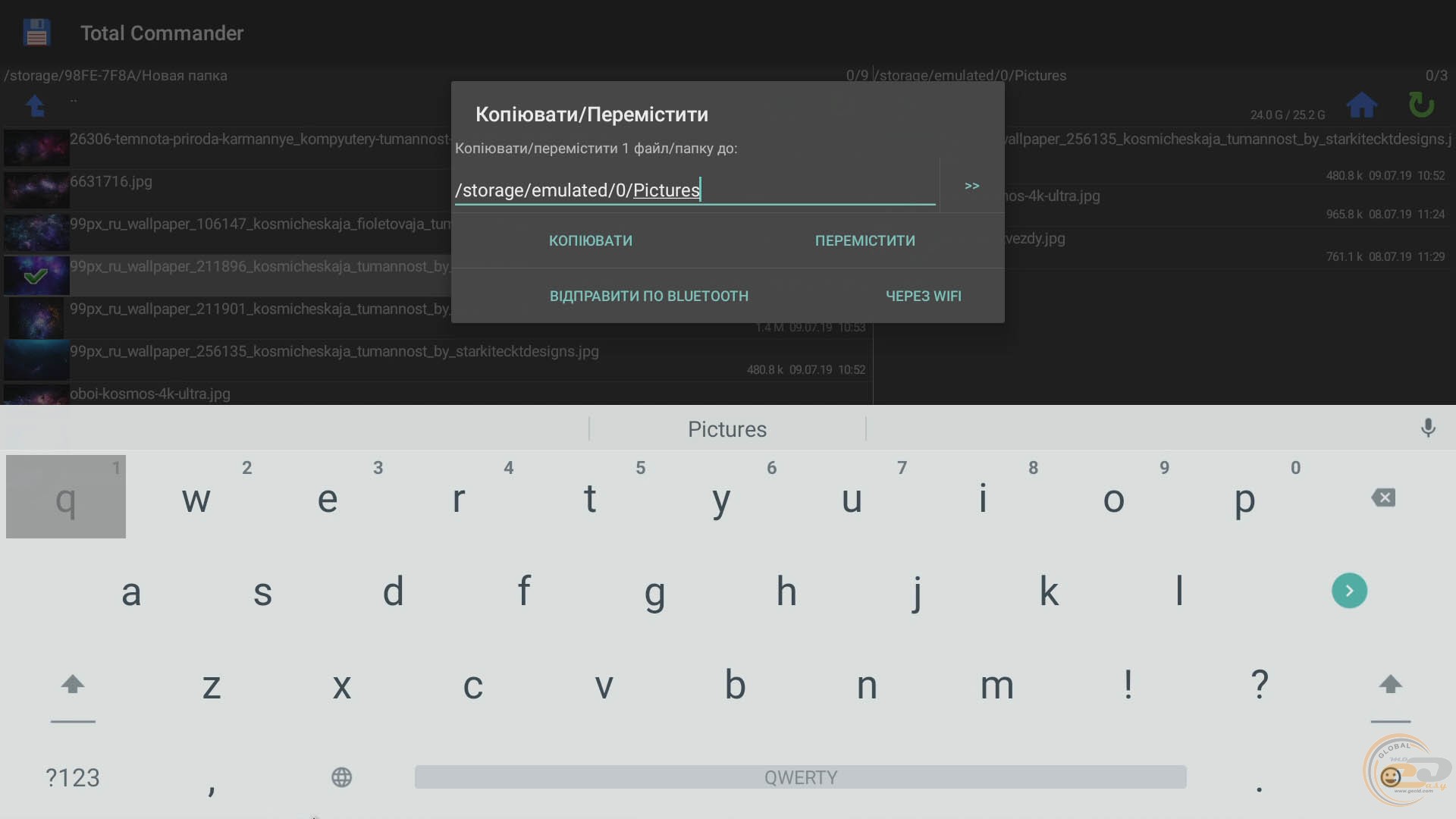Viewport: 1456px width, 819px height.
Task: Click the green refresh arrow icon
Action: click(x=1421, y=105)
